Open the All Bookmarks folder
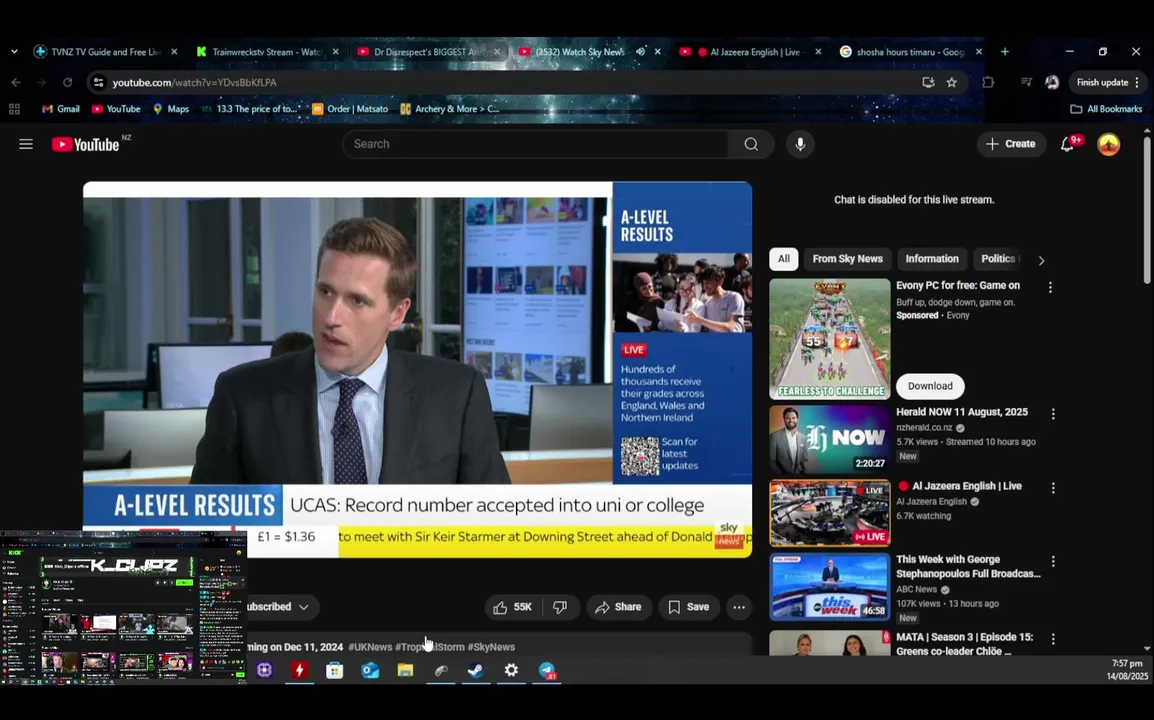This screenshot has height=720, width=1154. [1106, 109]
